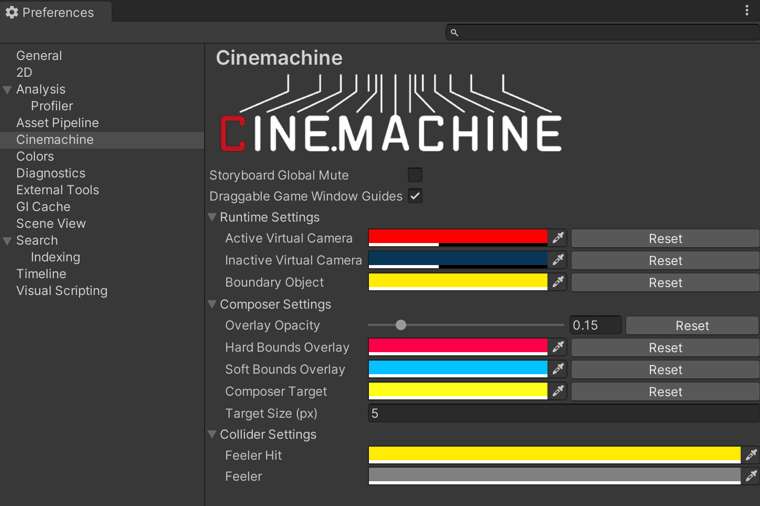Pick Inactive Virtual Camera color with eyedropper

coord(558,260)
